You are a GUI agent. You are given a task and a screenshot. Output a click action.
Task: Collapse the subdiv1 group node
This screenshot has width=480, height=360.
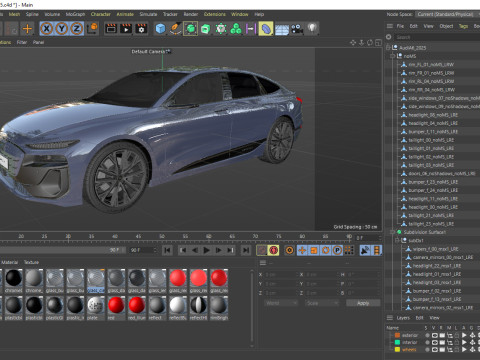coord(397,240)
